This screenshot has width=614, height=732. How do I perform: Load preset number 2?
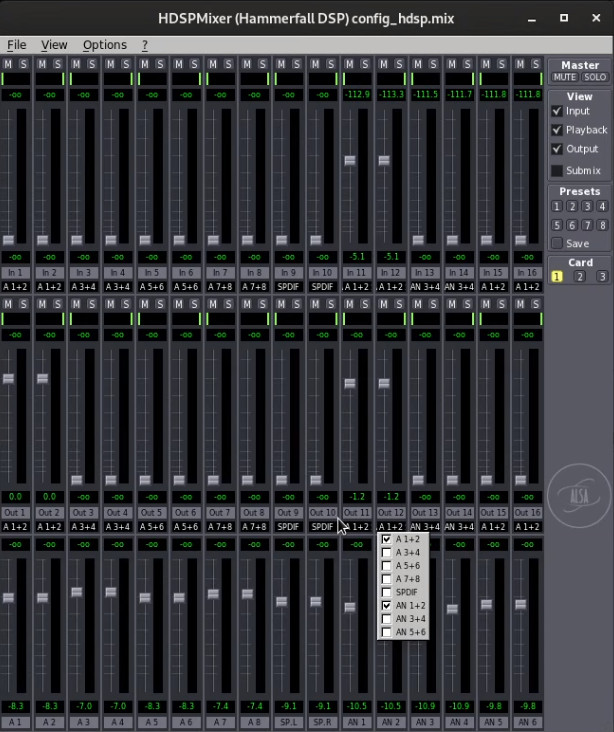point(572,206)
